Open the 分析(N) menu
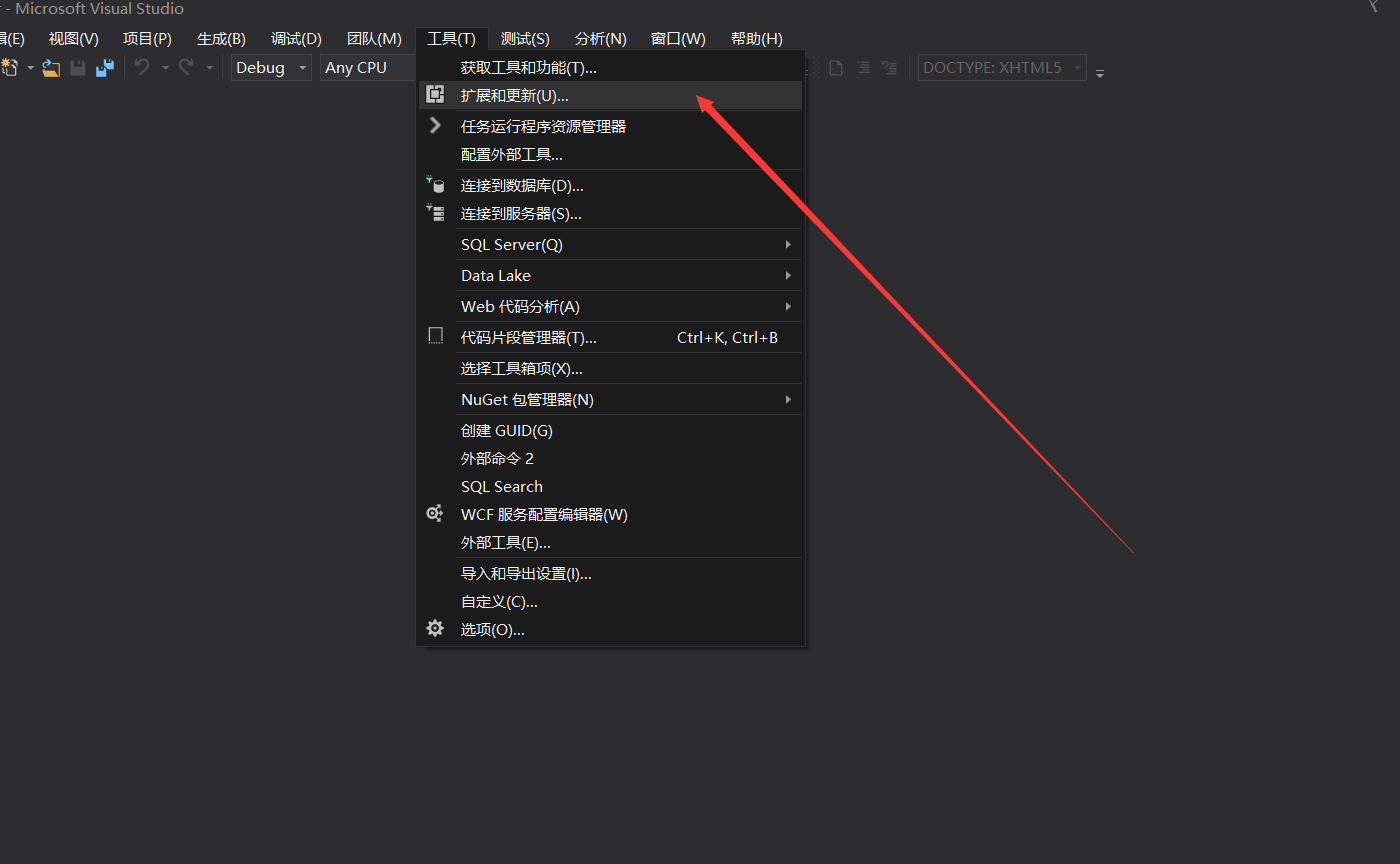The image size is (1400, 864). (x=601, y=39)
